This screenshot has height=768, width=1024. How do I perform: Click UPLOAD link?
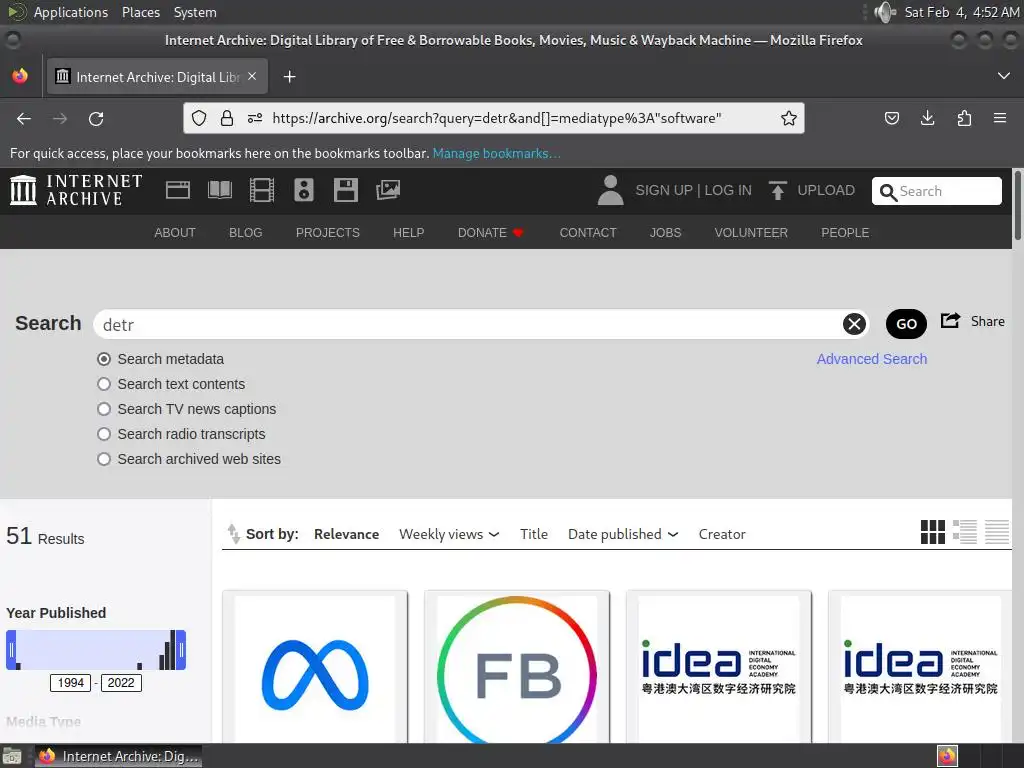[825, 190]
